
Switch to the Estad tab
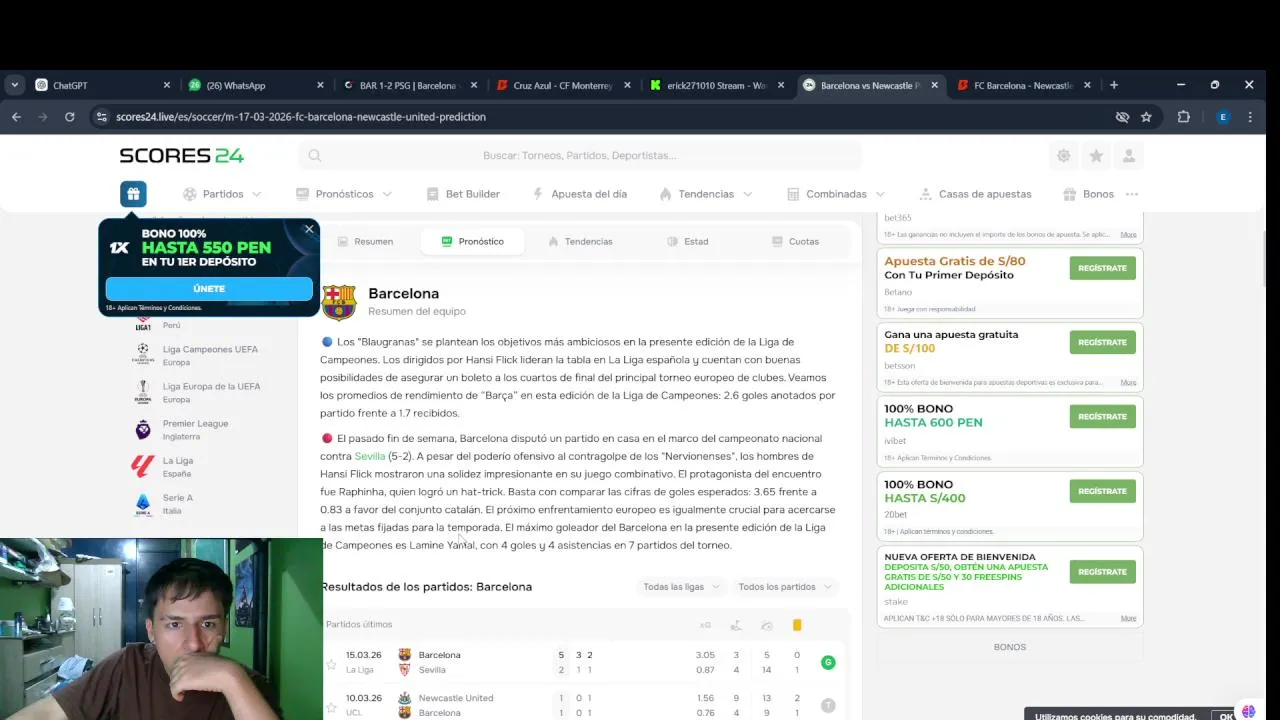688,241
